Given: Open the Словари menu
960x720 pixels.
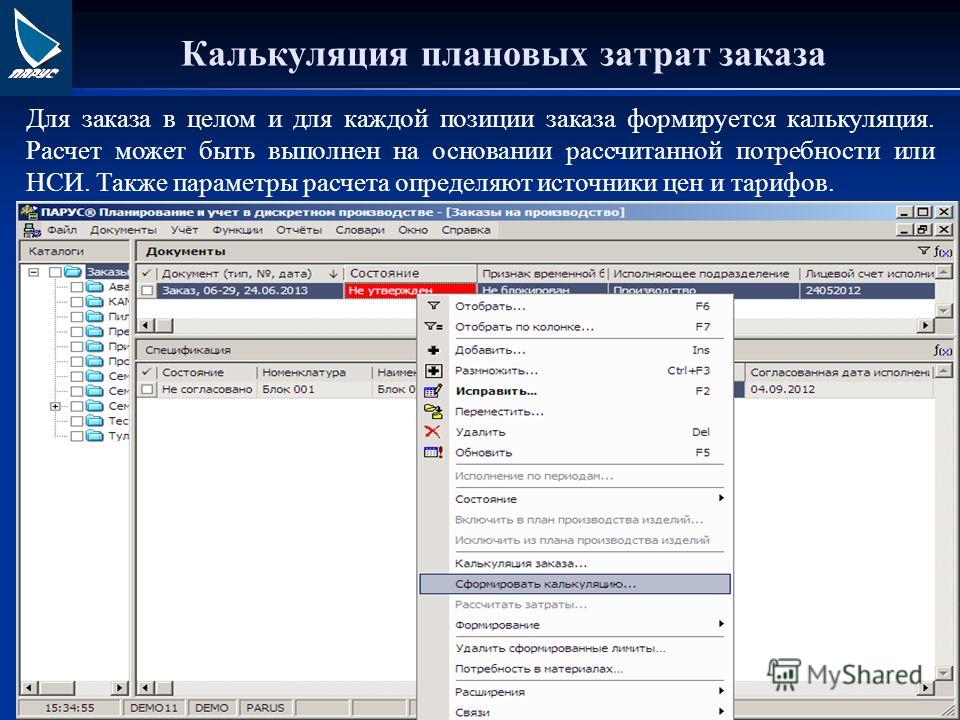Looking at the screenshot, I should point(360,230).
